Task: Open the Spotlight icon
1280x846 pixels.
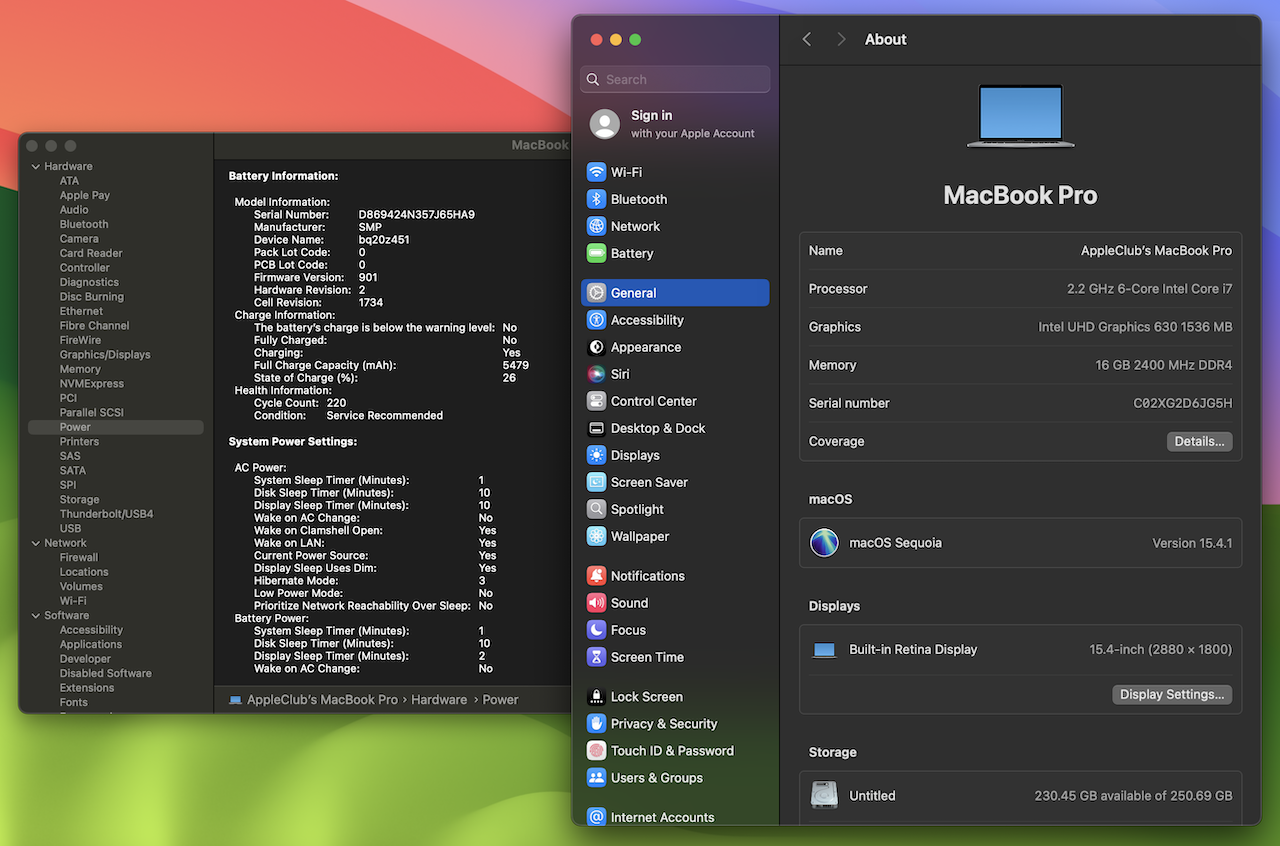Action: [x=596, y=509]
